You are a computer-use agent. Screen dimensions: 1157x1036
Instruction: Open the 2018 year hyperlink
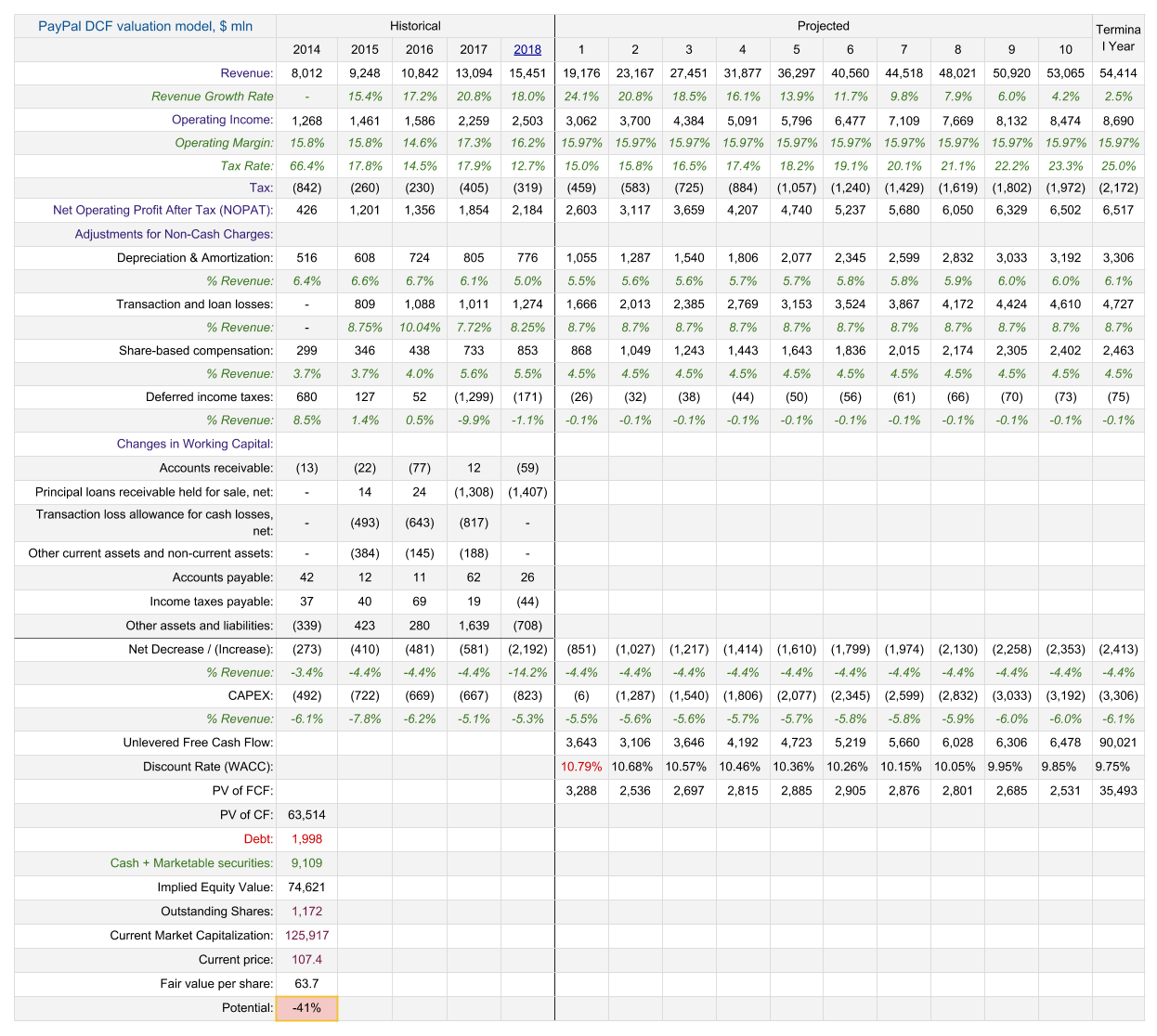[x=527, y=49]
